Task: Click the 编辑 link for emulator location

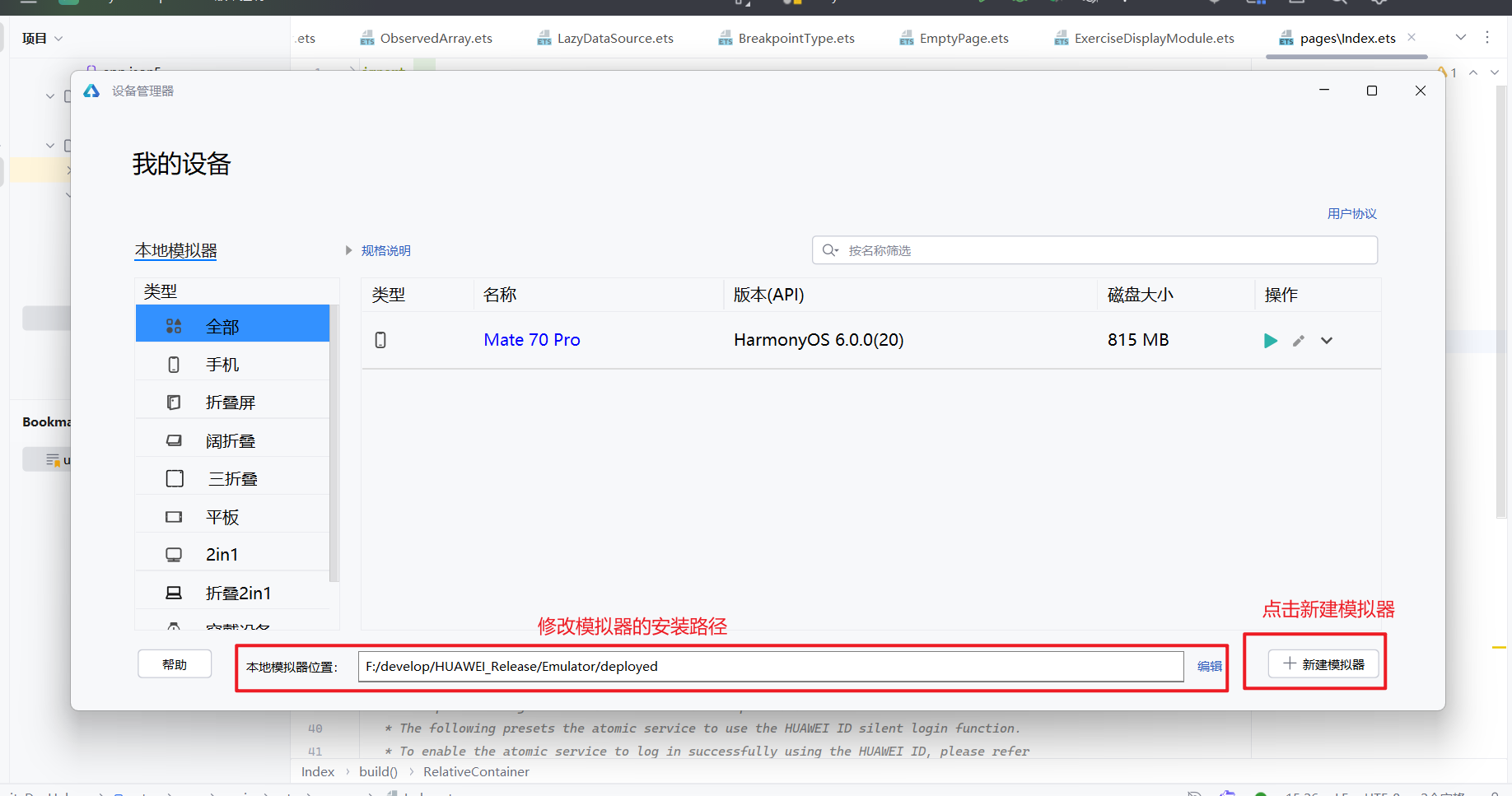Action: [x=1210, y=667]
